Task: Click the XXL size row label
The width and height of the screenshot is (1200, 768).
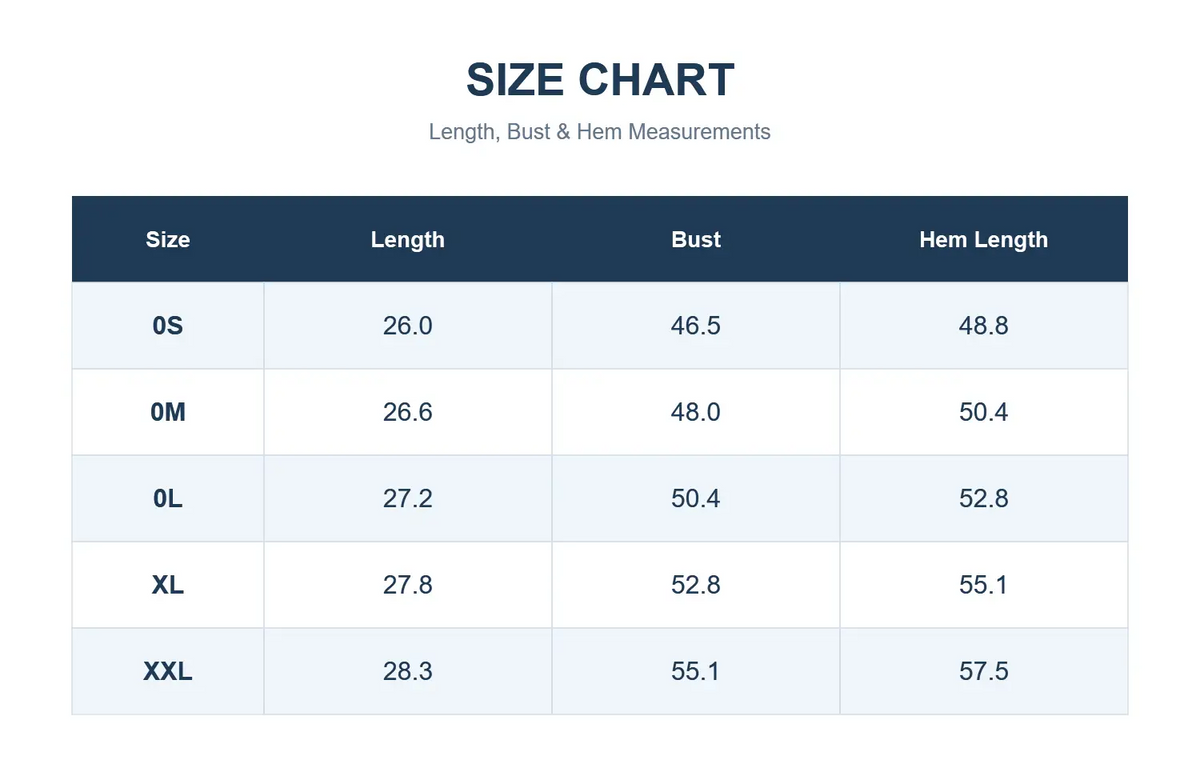Action: (168, 671)
